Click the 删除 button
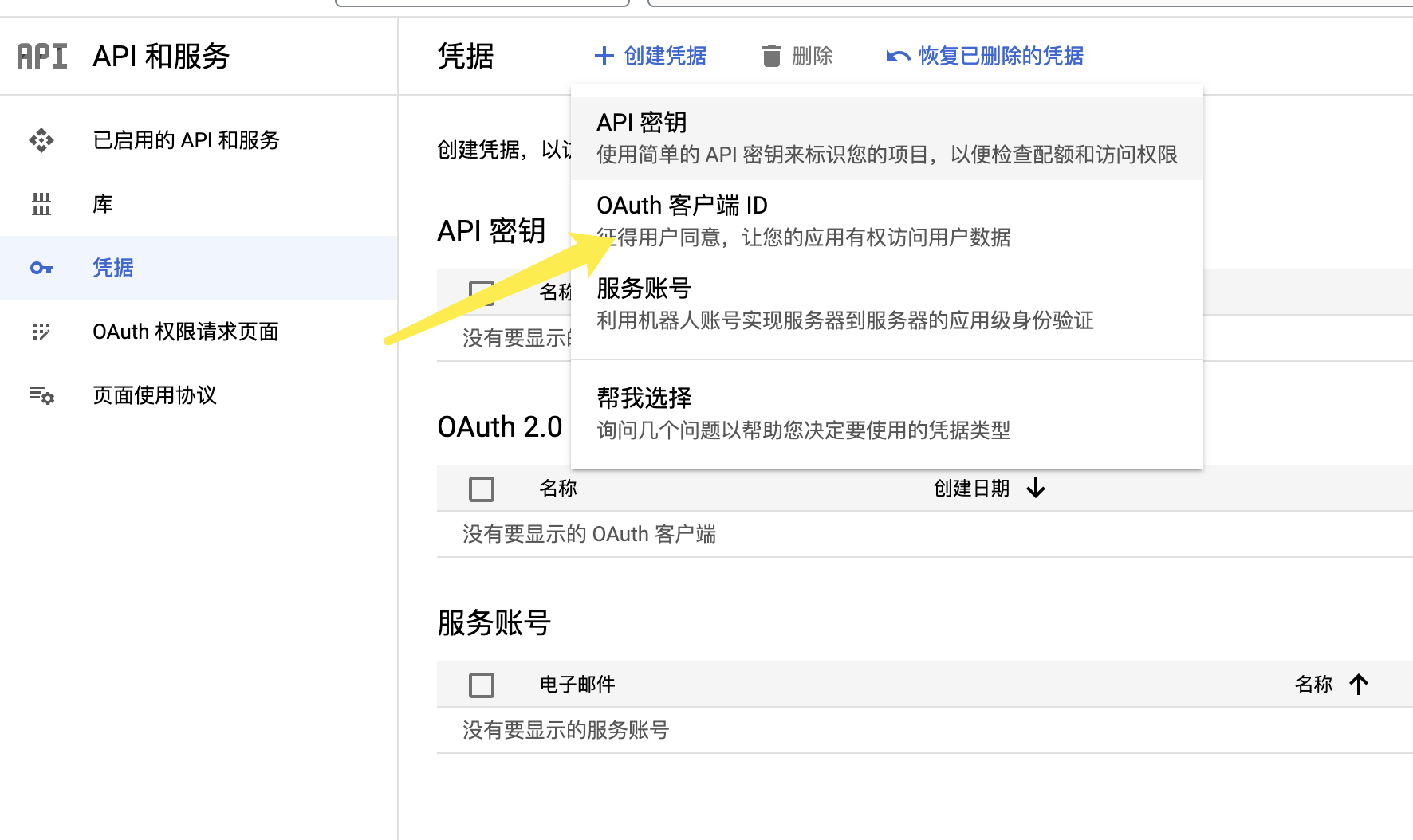This screenshot has height=840, width=1413. pyautogui.click(x=797, y=56)
